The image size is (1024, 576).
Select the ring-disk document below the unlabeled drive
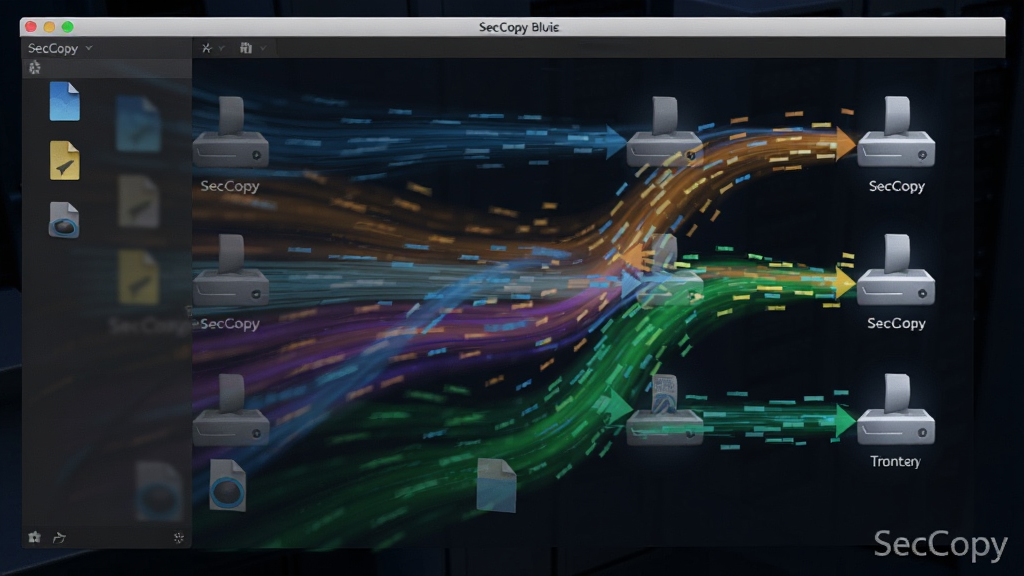click(x=227, y=485)
